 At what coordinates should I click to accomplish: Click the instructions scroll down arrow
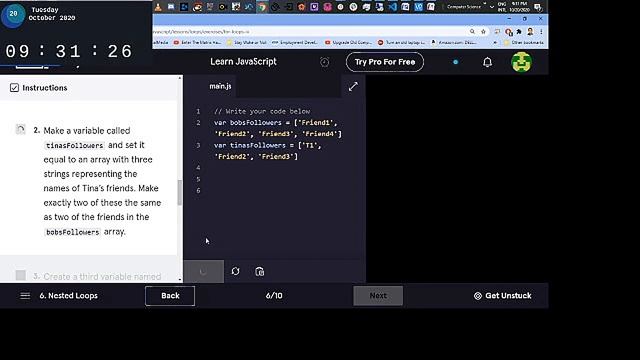[x=180, y=280]
